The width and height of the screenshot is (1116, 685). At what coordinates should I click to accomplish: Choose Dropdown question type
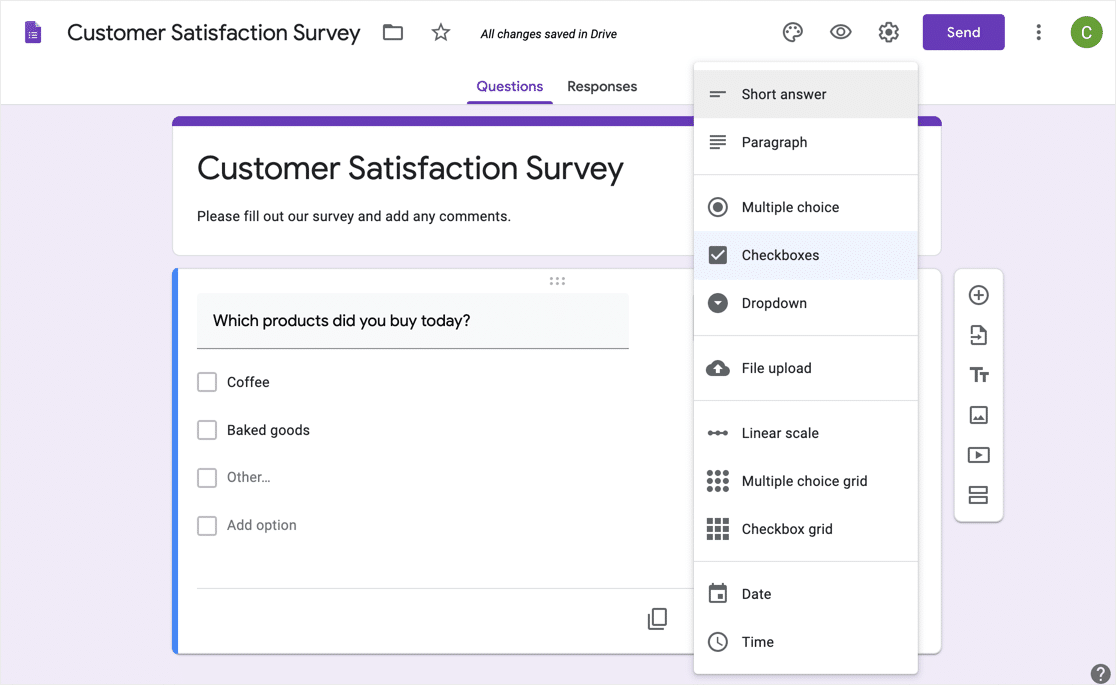click(x=773, y=303)
